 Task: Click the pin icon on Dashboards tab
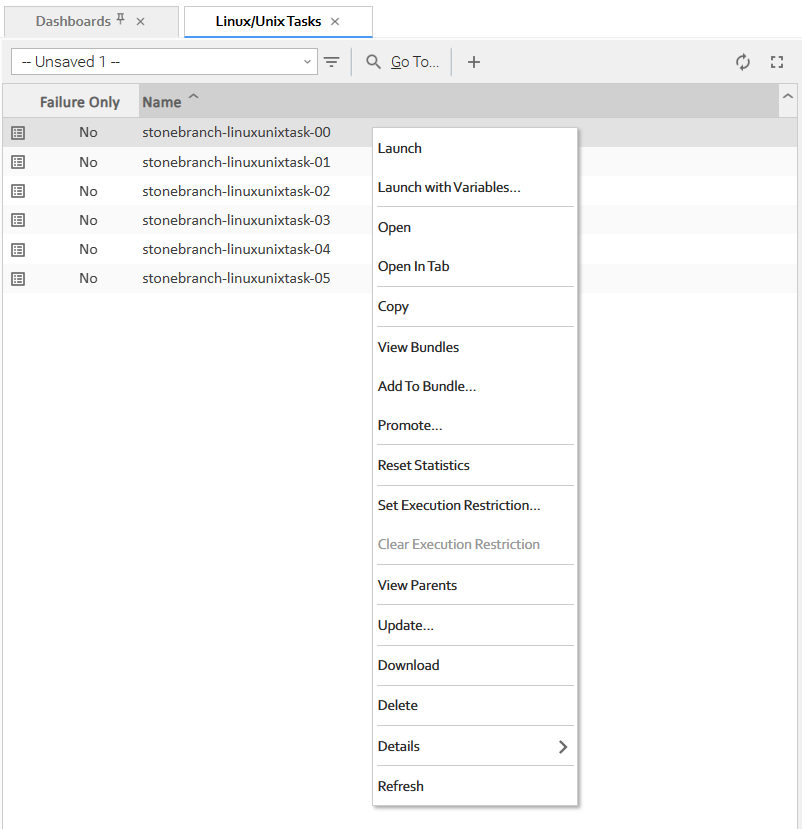click(121, 20)
